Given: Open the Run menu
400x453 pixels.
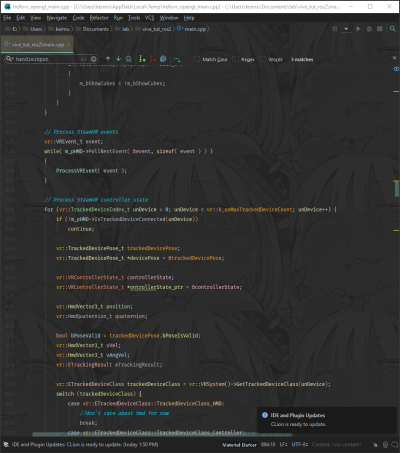Looking at the screenshot, I should pos(118,18).
